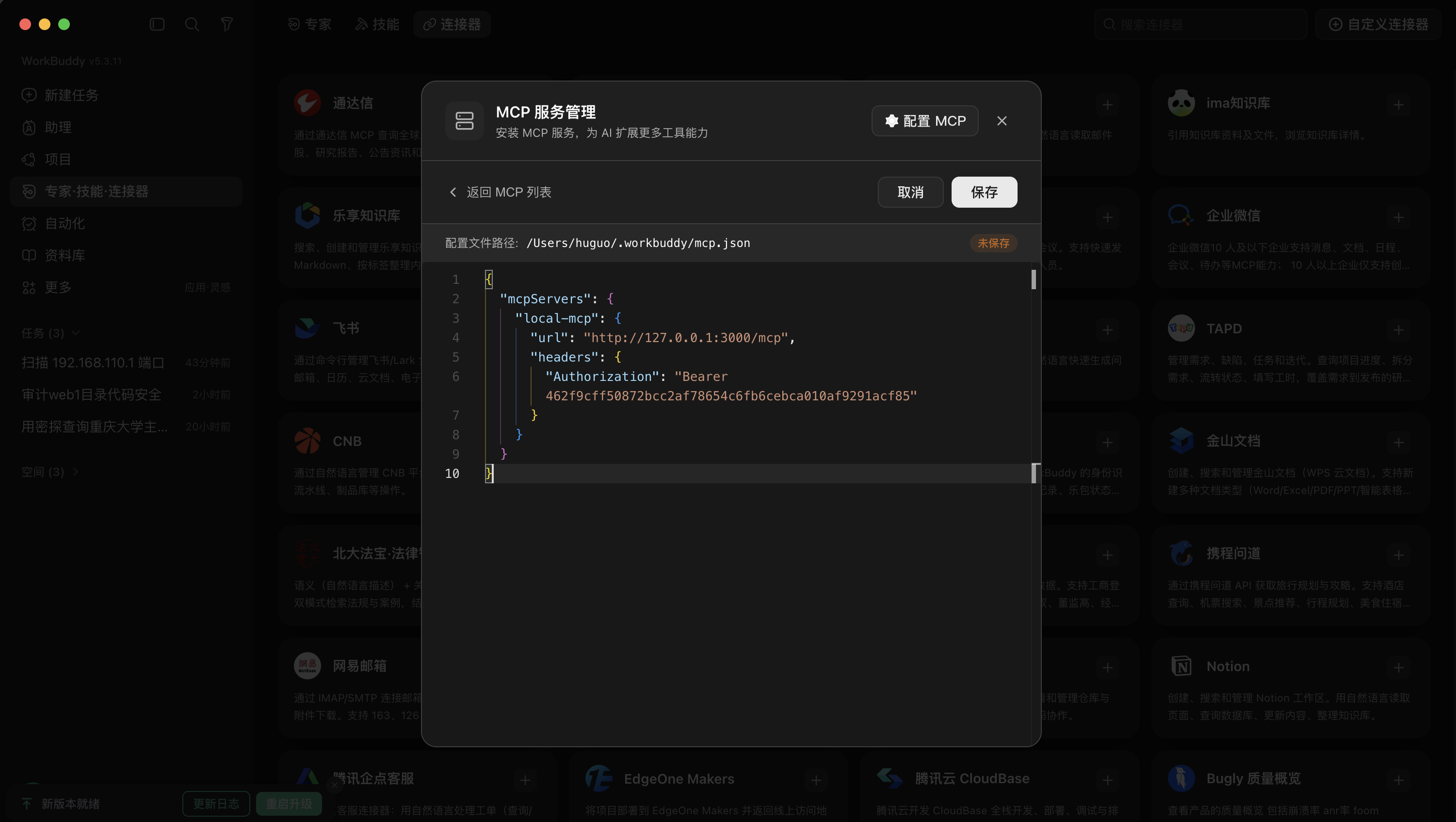
Task: Click the editor scrollbar thumb at top
Action: pyautogui.click(x=1033, y=279)
